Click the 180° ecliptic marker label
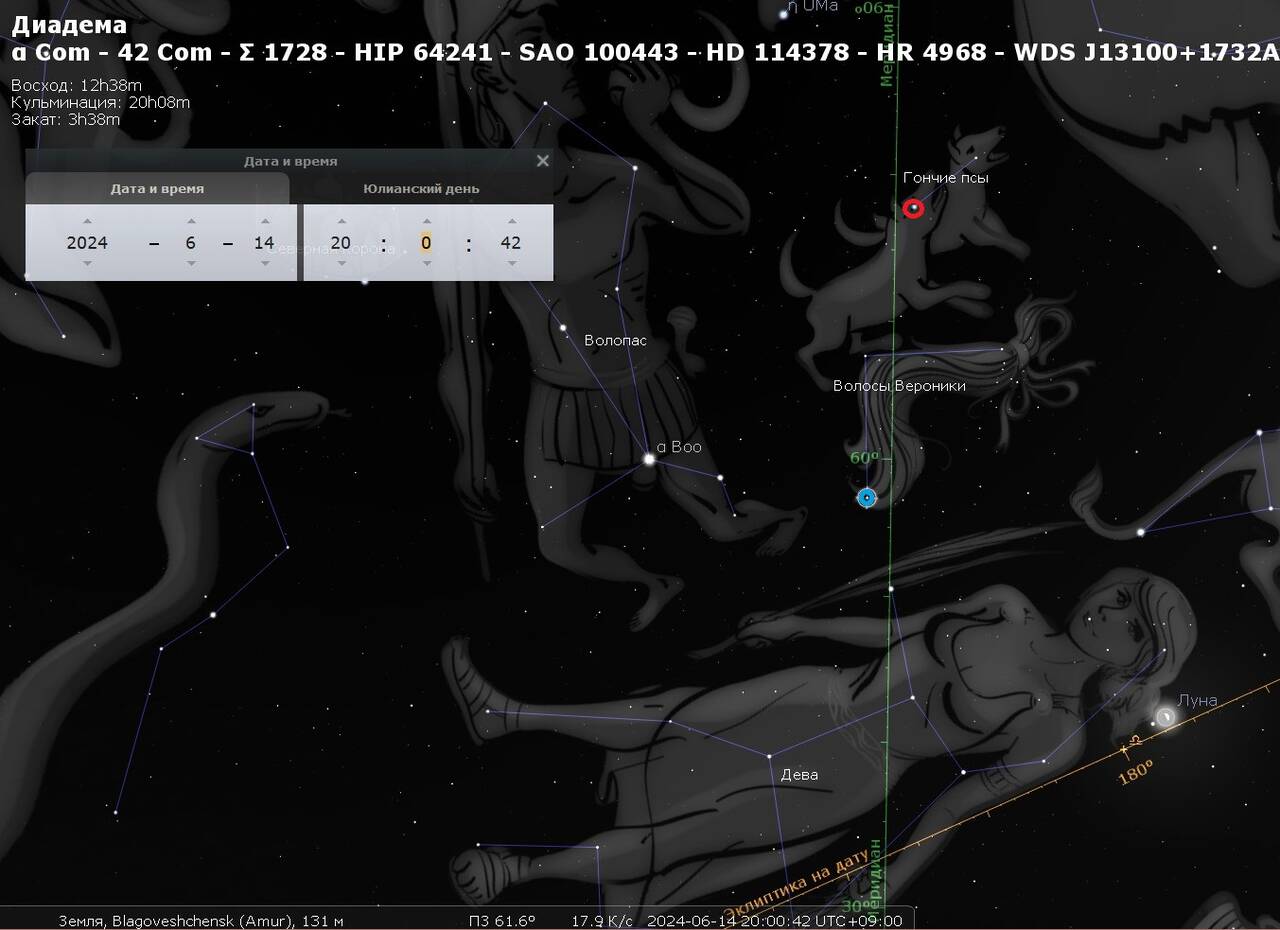 (x=1135, y=771)
